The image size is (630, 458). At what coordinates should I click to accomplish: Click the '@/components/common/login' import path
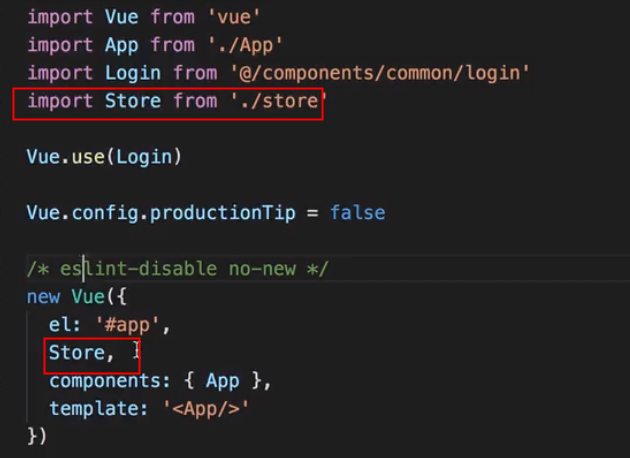(x=380, y=73)
